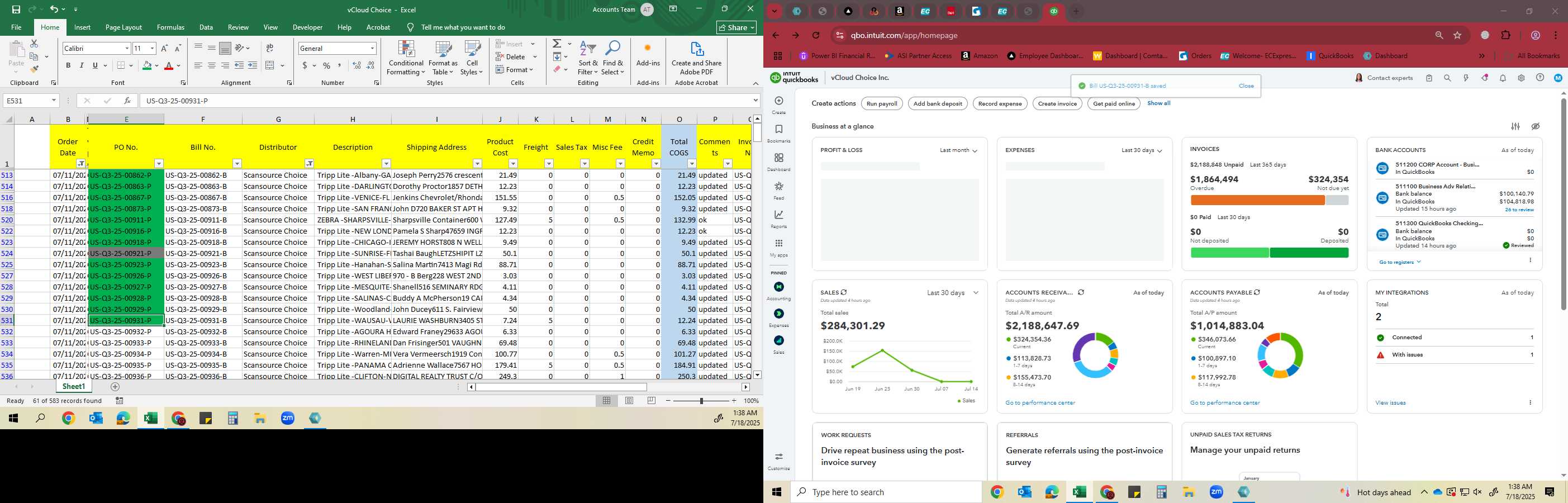The image size is (1568, 503).
Task: Open QuickBooks settings gear icon
Action: click(x=1521, y=78)
